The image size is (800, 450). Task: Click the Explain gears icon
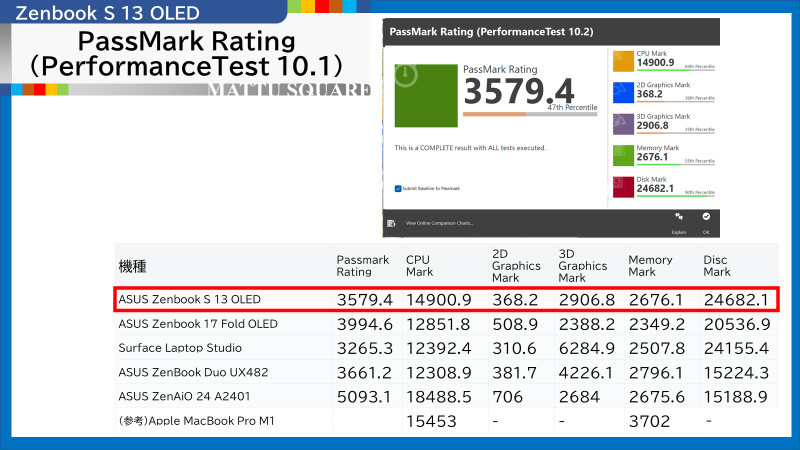[679, 216]
